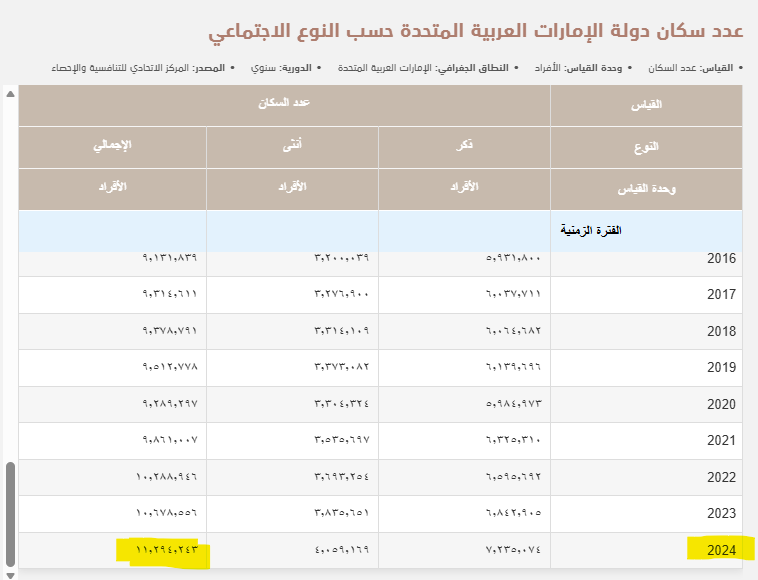
Task: Click male value ٥,٩٨٤,٩٧٣ for 2020
Action: 513,405
